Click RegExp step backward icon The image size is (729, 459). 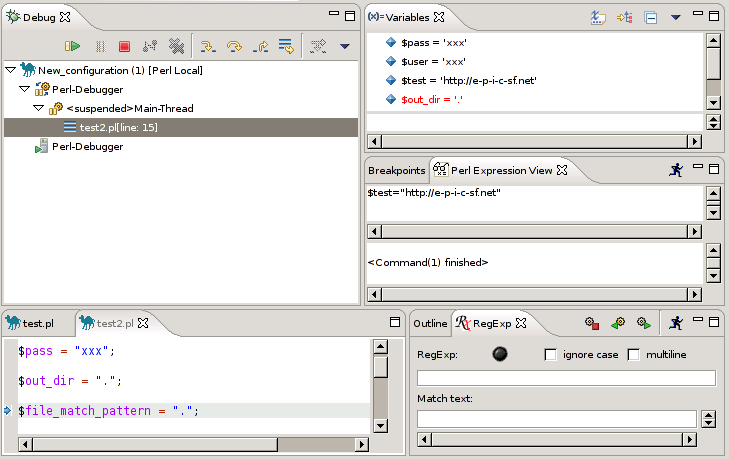(x=618, y=323)
